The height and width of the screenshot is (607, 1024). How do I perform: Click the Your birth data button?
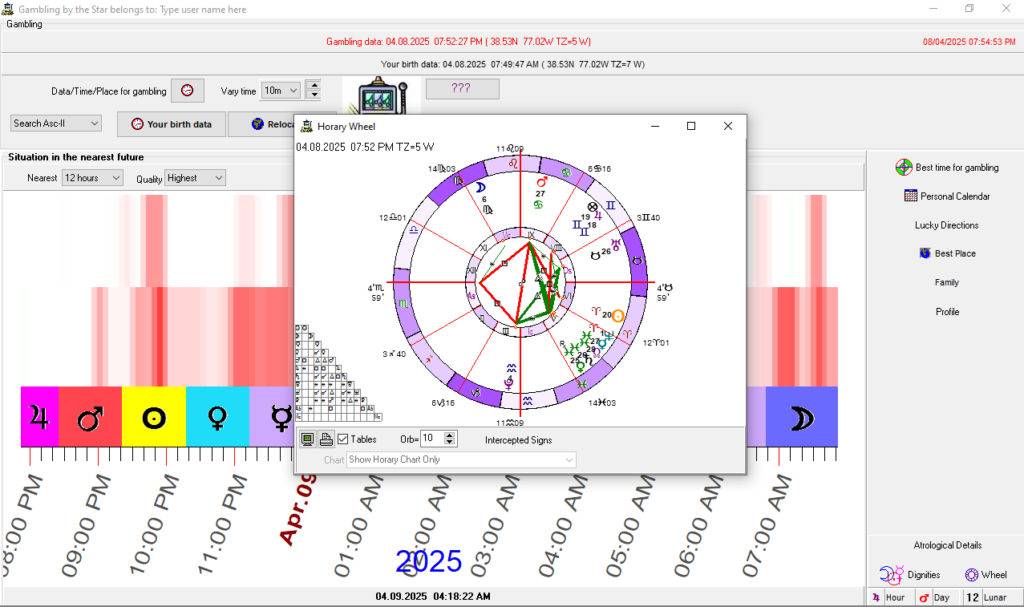172,124
